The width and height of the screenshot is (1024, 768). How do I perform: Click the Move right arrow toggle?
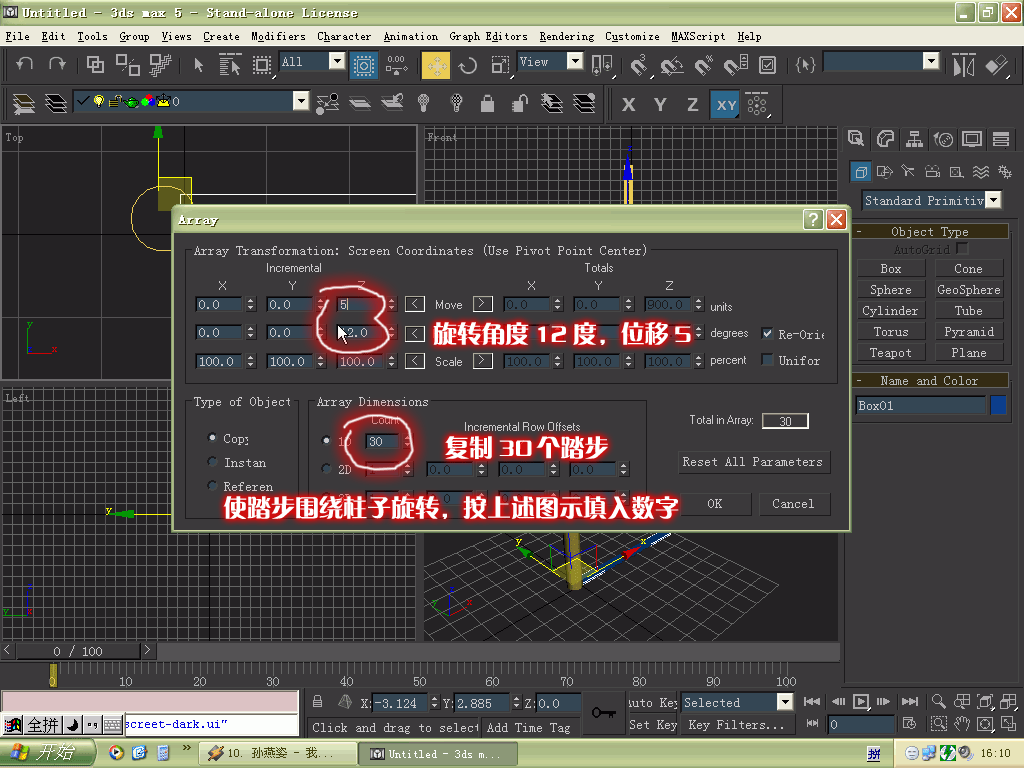coord(483,304)
